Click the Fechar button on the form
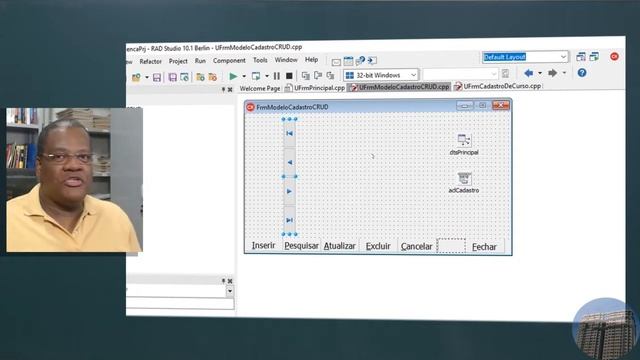640x360 pixels. [x=484, y=247]
